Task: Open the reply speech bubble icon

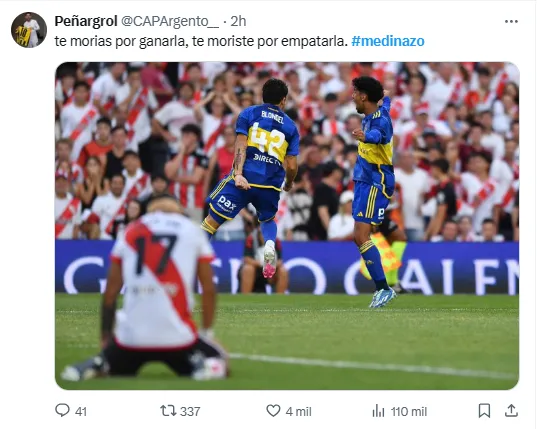Action: point(62,410)
